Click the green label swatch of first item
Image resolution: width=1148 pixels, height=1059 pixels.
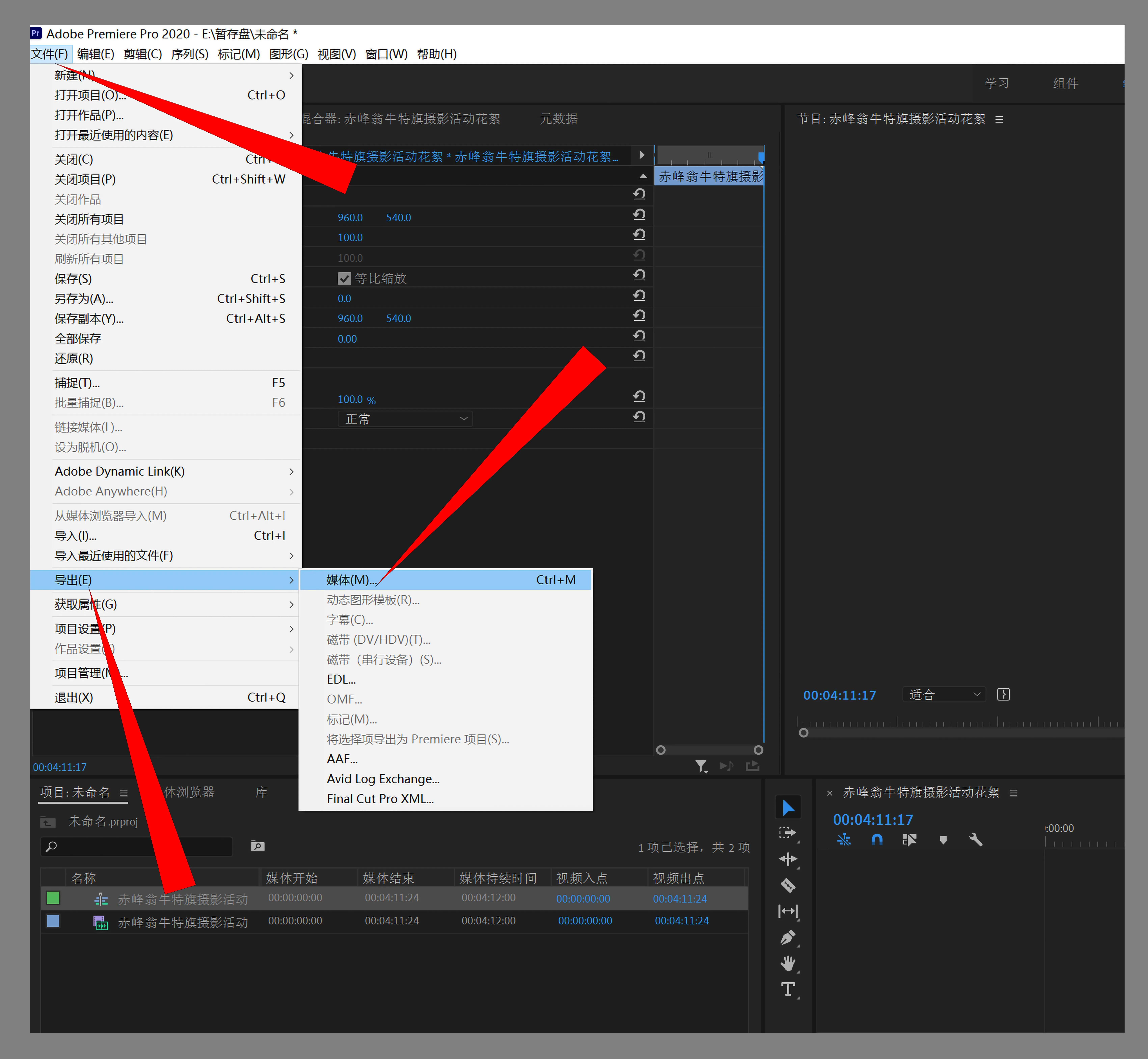pyautogui.click(x=53, y=898)
